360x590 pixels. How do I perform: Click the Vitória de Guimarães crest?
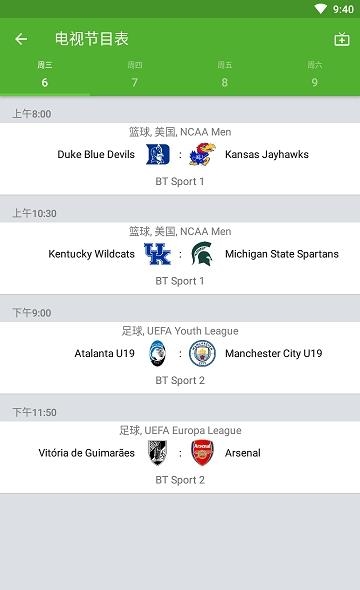click(158, 453)
